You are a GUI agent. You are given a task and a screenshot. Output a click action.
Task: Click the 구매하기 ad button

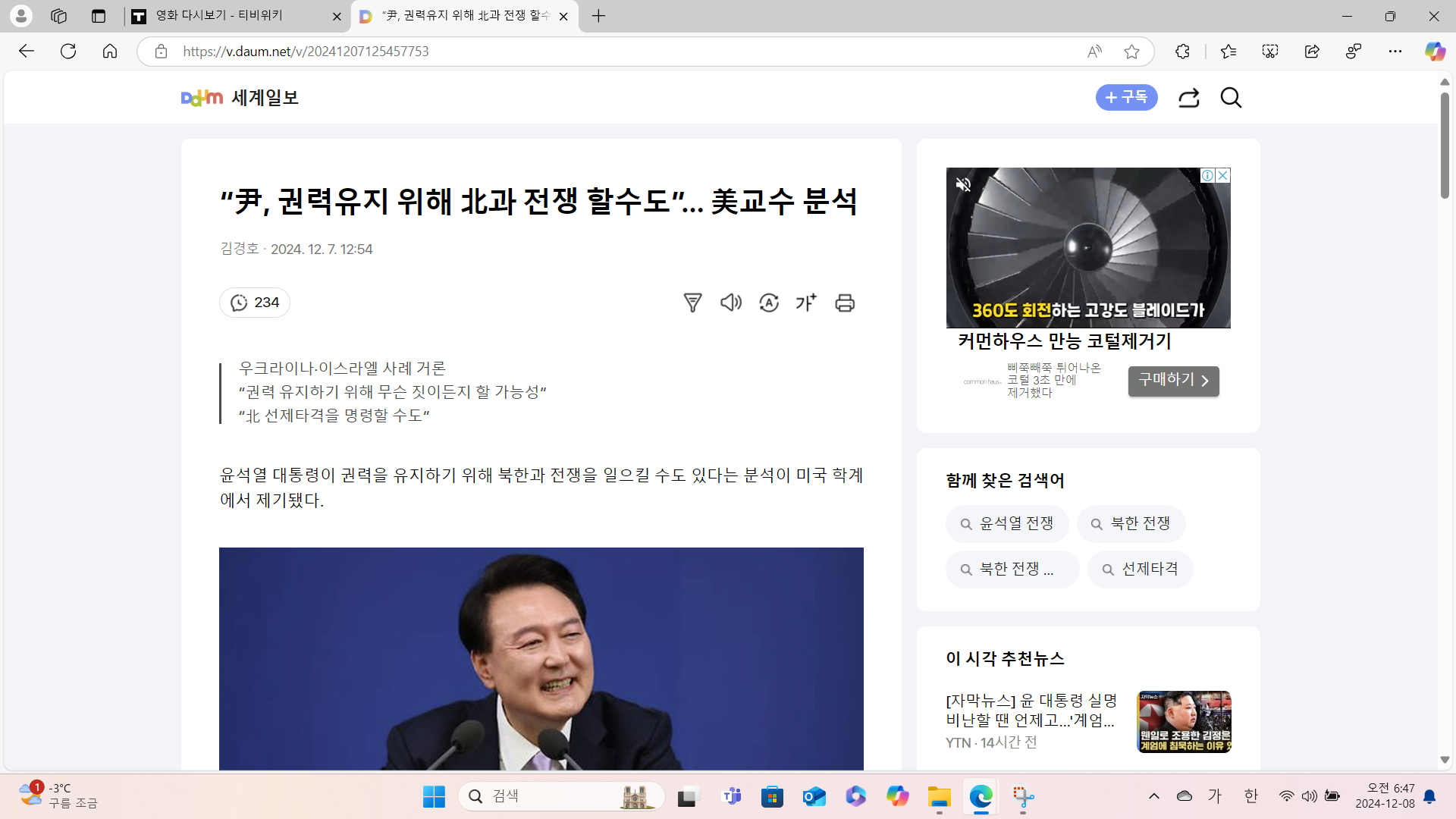(1173, 381)
